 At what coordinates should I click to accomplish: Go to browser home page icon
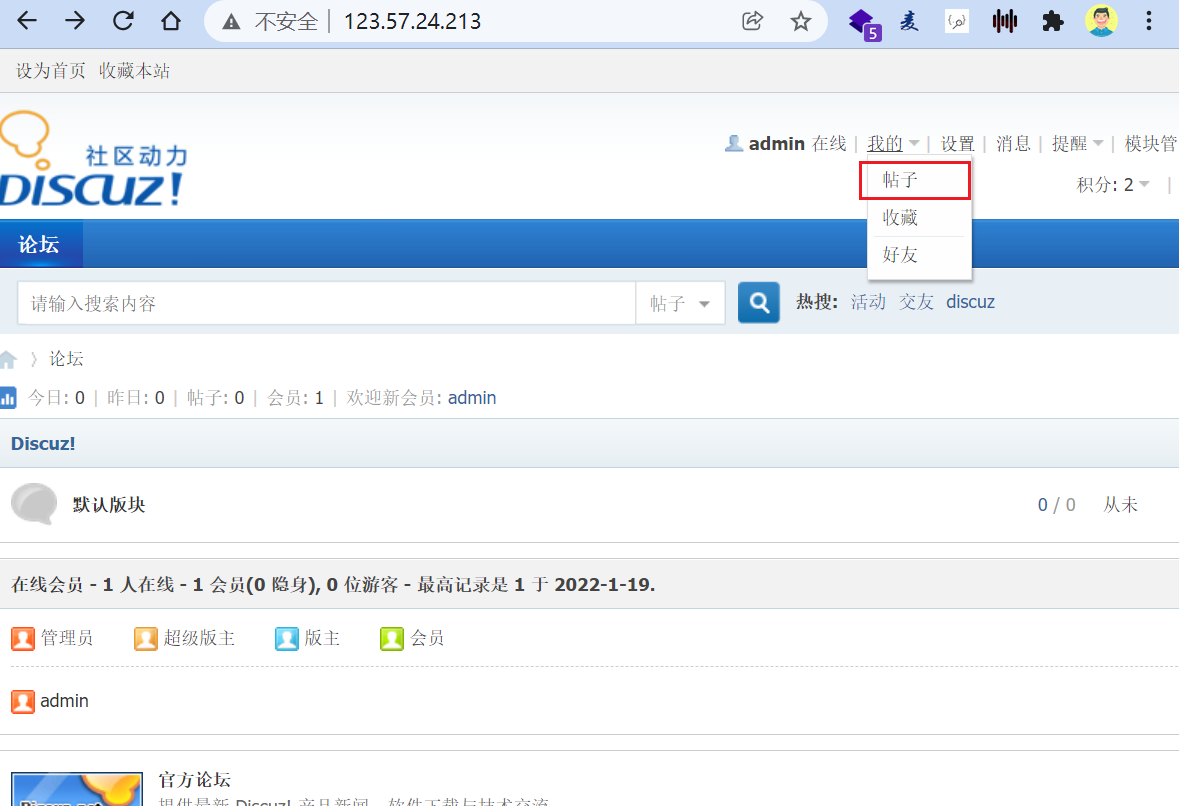172,21
